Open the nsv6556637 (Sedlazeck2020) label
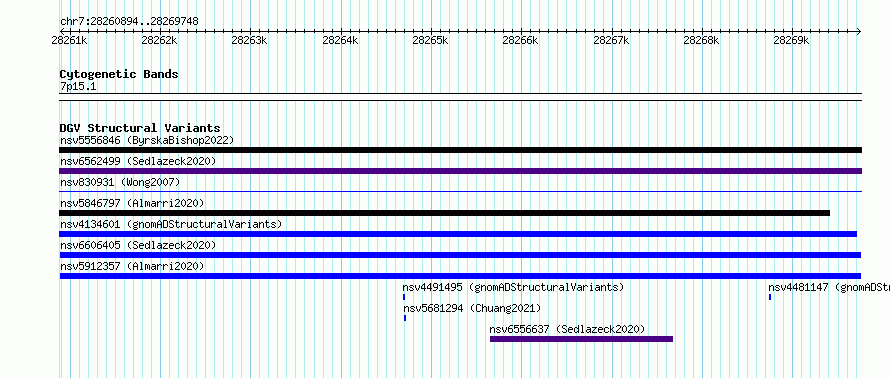 coord(568,329)
